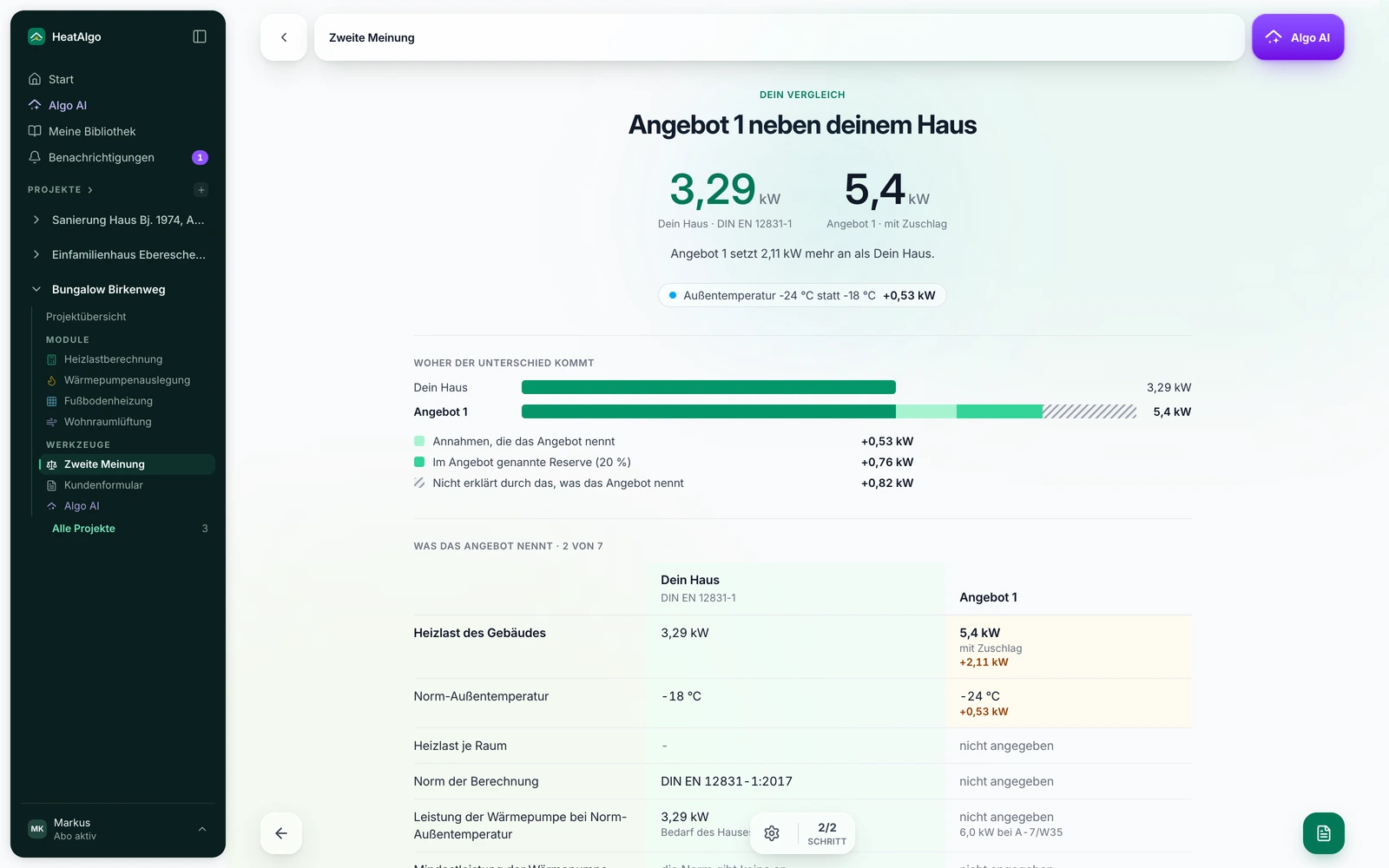
Task: Click the Außentemperatur -24 °C chip
Action: point(802,295)
